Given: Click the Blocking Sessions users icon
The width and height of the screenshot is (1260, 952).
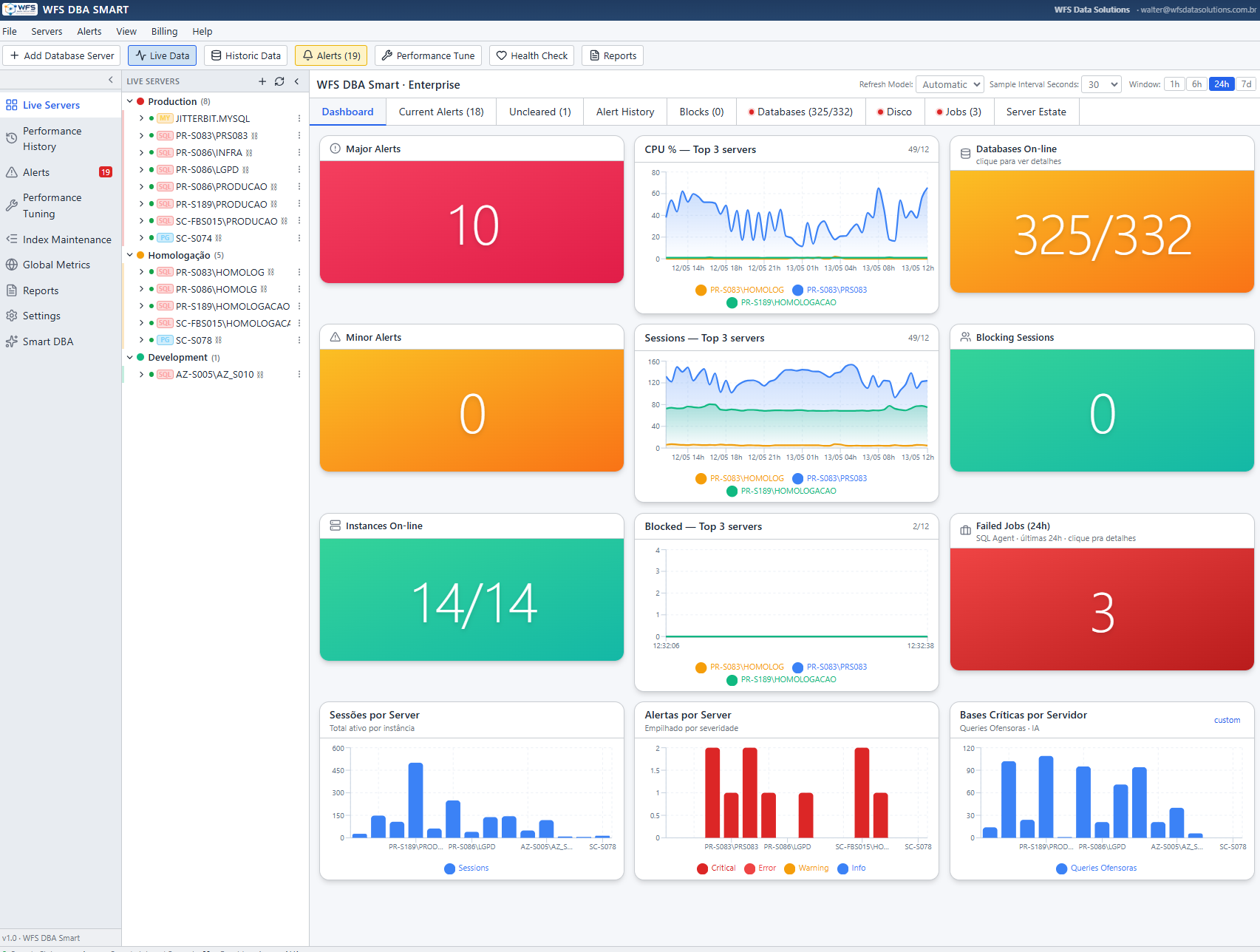Looking at the screenshot, I should [x=965, y=337].
